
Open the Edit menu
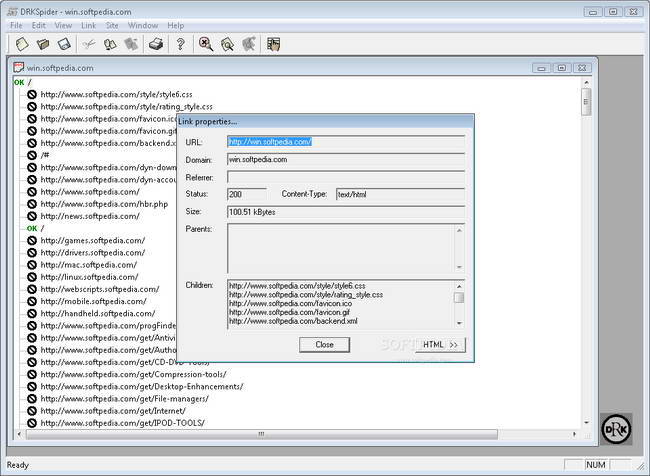coord(39,26)
